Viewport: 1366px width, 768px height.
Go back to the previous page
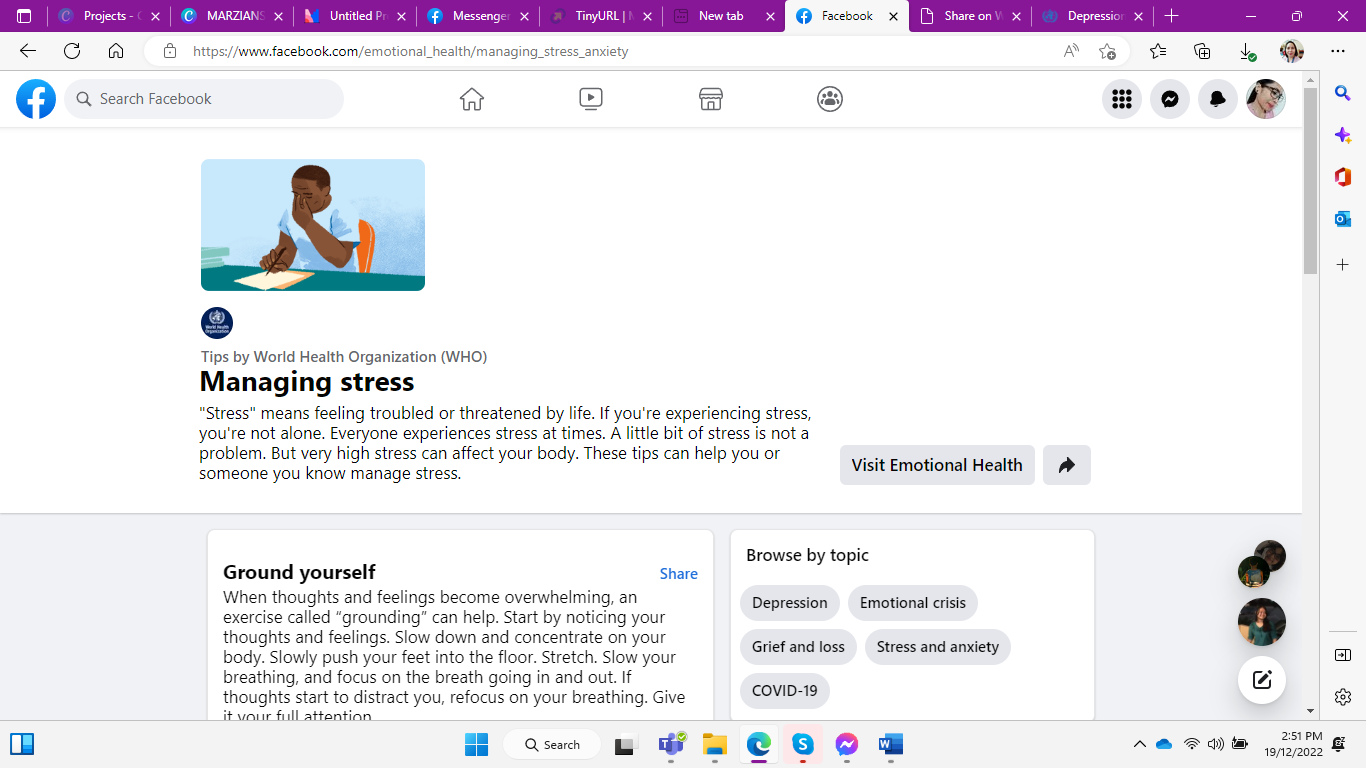pos(28,51)
